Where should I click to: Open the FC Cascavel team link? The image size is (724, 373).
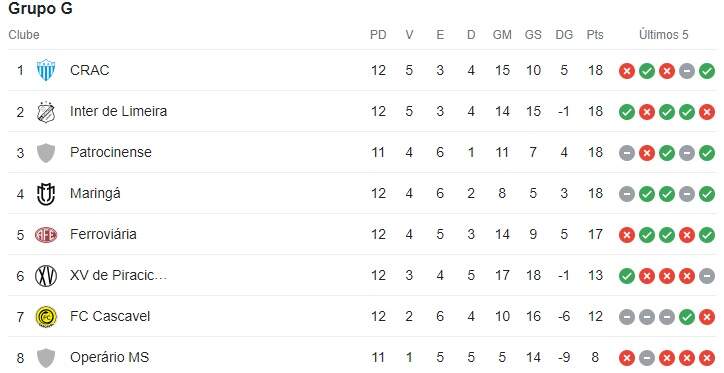click(x=110, y=316)
